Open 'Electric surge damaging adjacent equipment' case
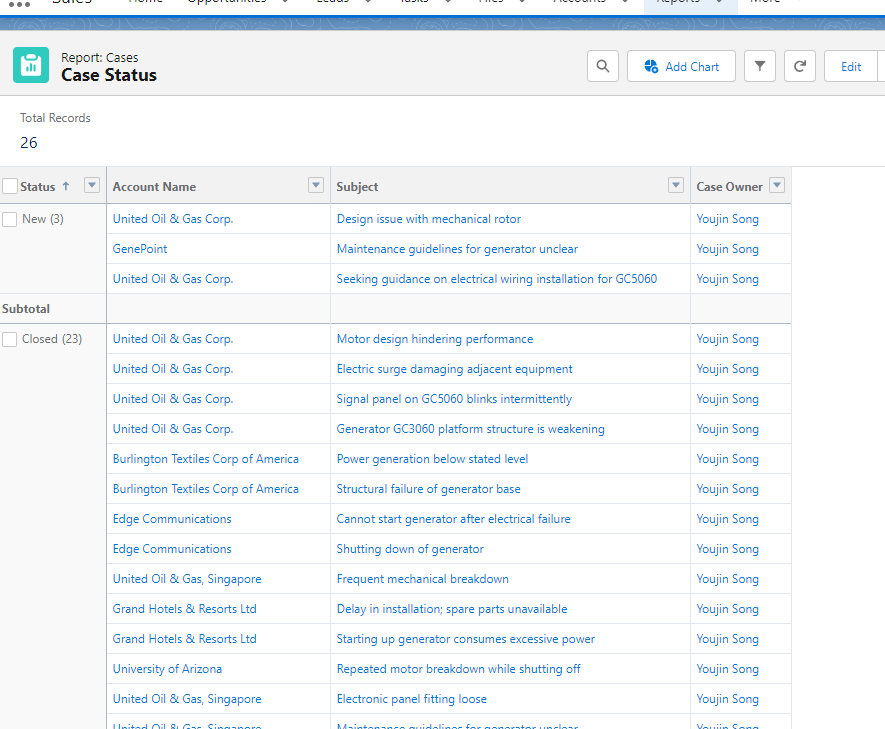Viewport: 885px width, 729px height. [454, 369]
